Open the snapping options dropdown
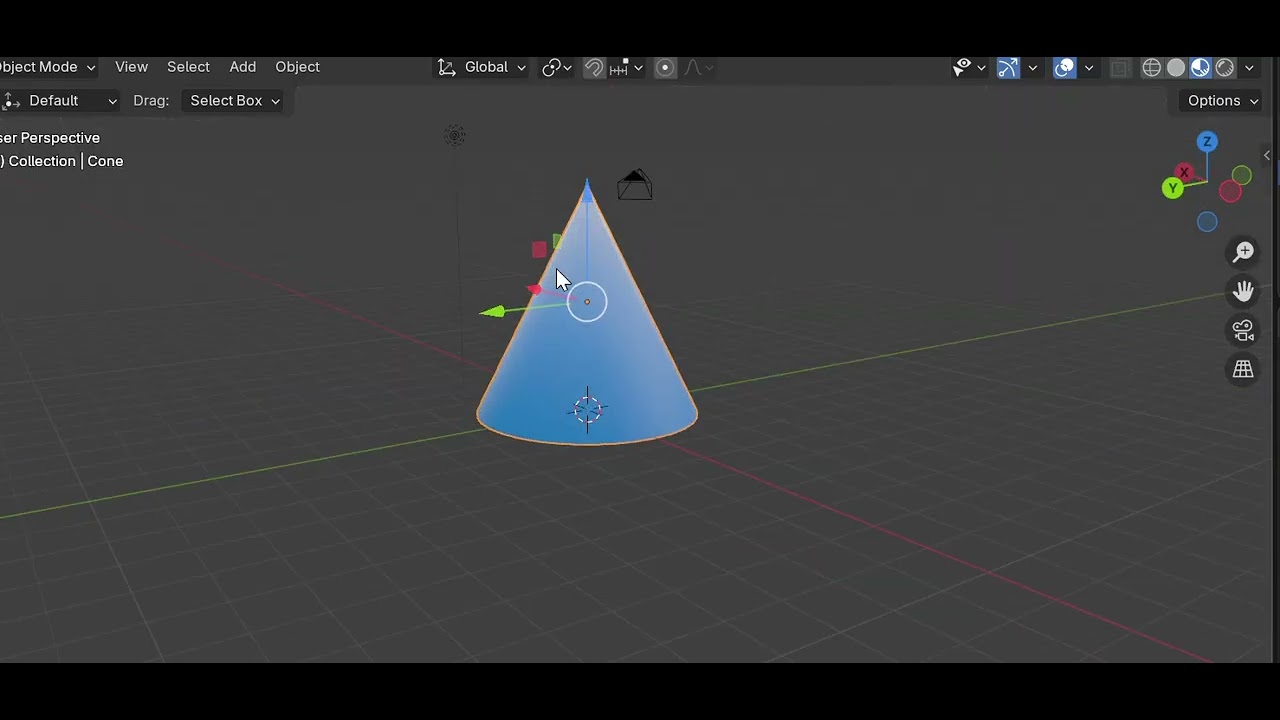The height and width of the screenshot is (720, 1280). (626, 67)
